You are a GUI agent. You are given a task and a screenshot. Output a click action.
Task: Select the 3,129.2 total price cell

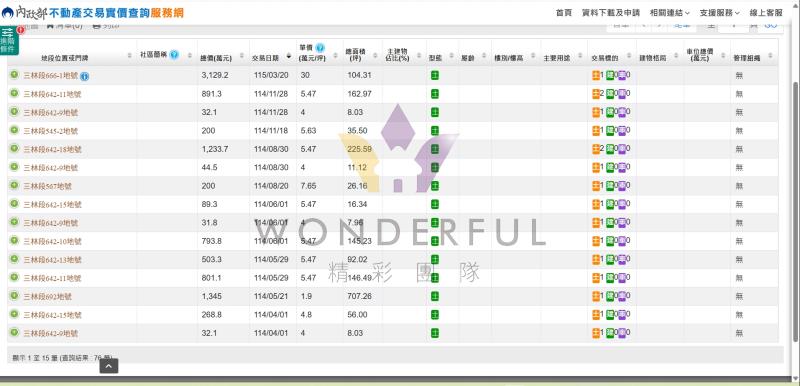tap(223, 75)
